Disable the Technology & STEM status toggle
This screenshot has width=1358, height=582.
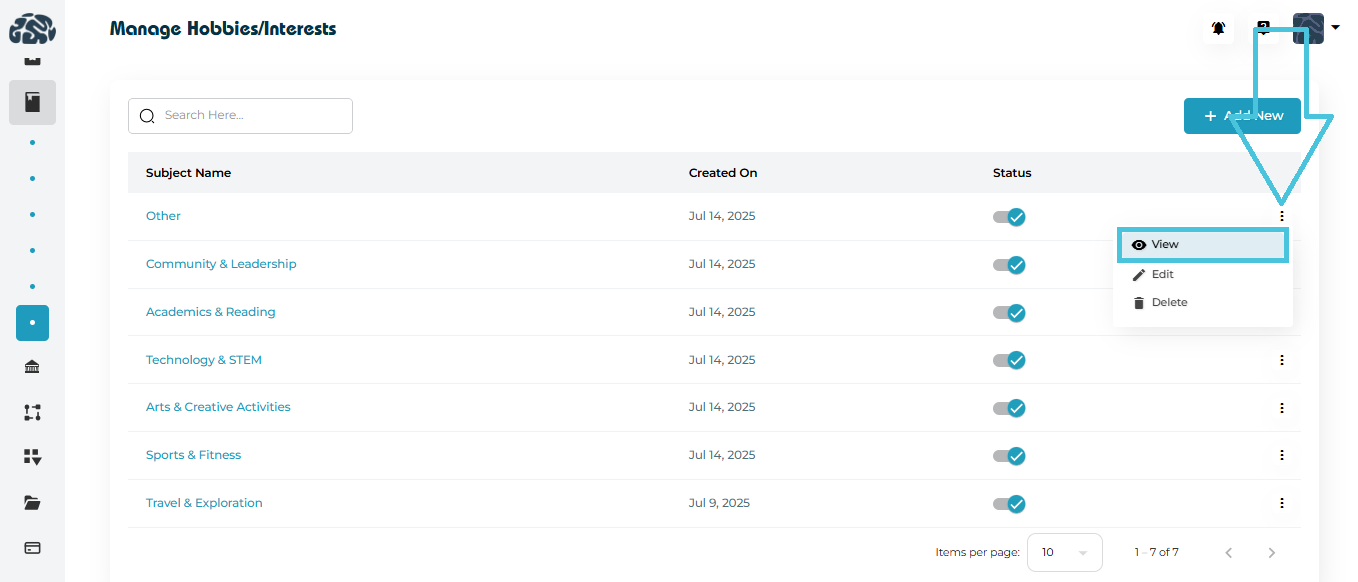pyautogui.click(x=1009, y=360)
